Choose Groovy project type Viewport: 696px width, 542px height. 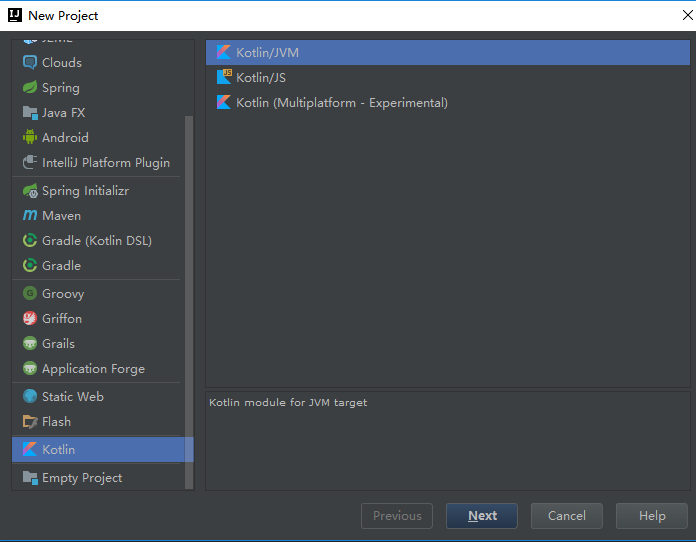103,293
